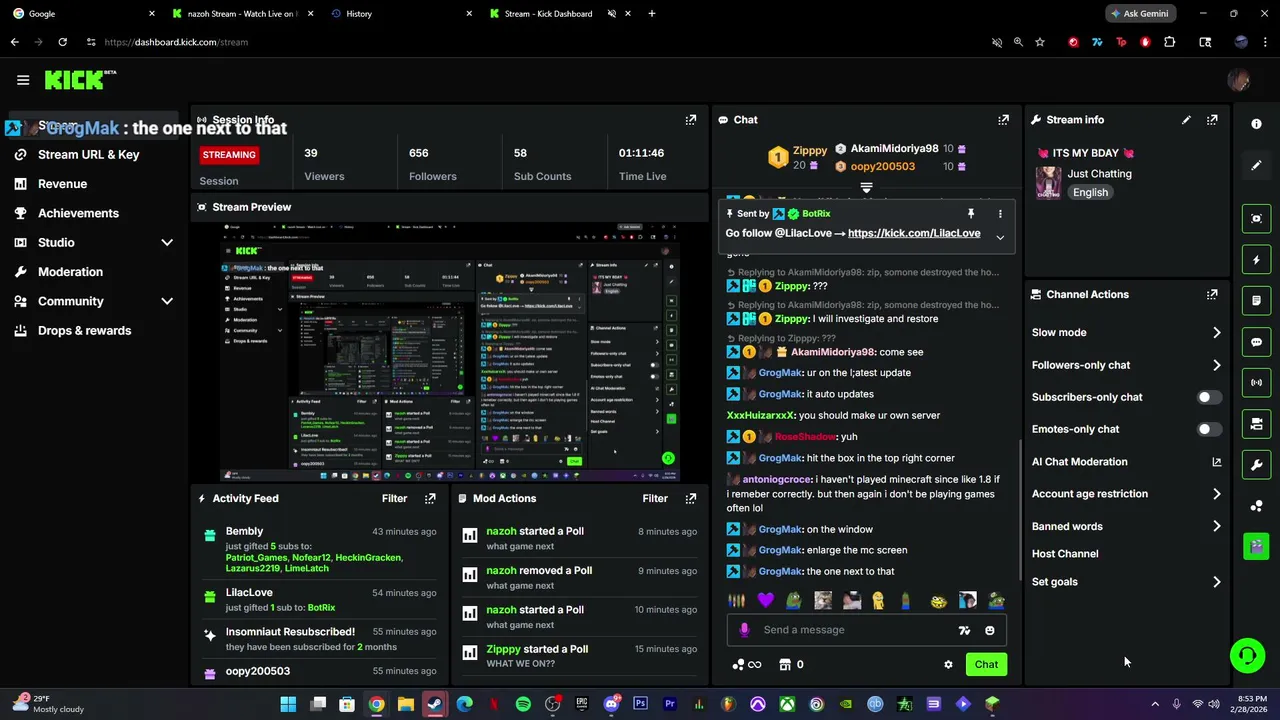Open the Kick hamburger navigation menu

click(23, 80)
